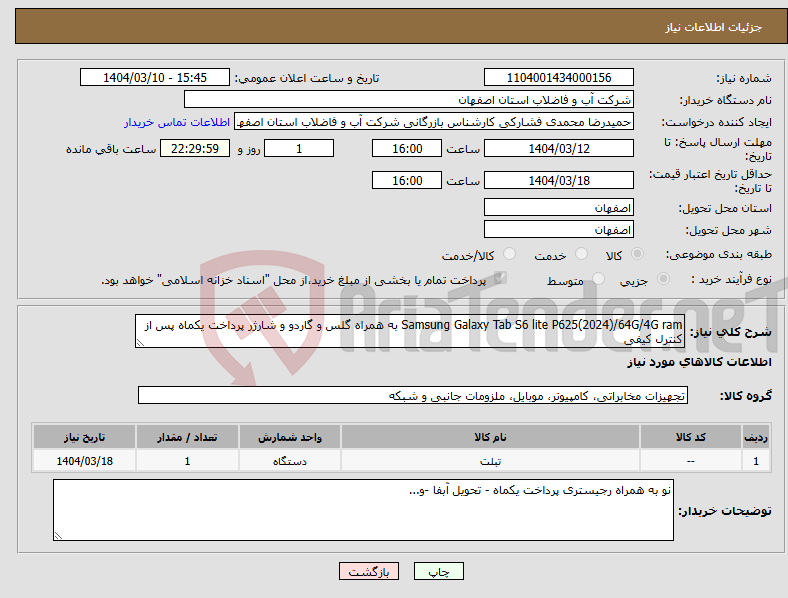Click the نوع فرآیند خرید label
This screenshot has width=788, height=598.
tap(732, 279)
